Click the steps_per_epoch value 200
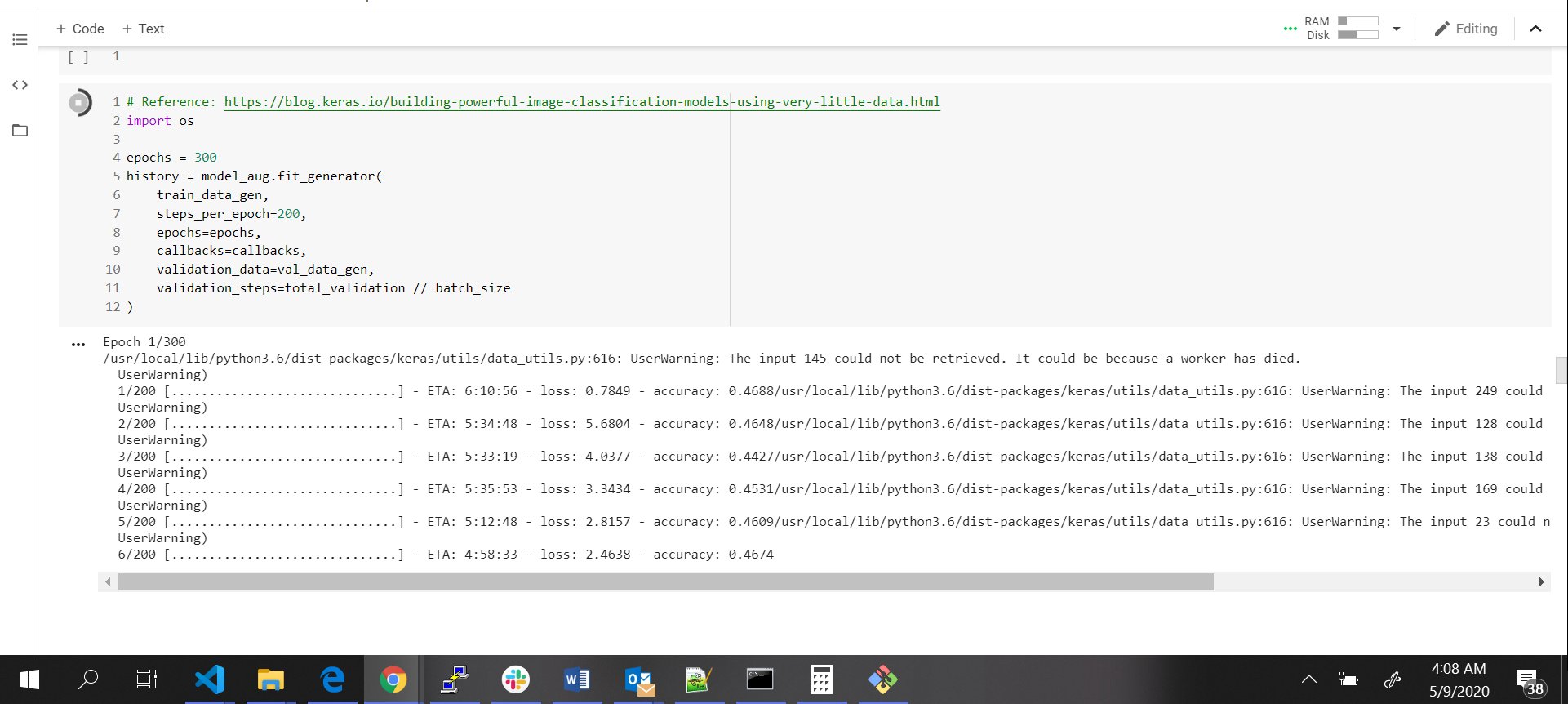This screenshot has height=704, width=1568. coord(288,214)
